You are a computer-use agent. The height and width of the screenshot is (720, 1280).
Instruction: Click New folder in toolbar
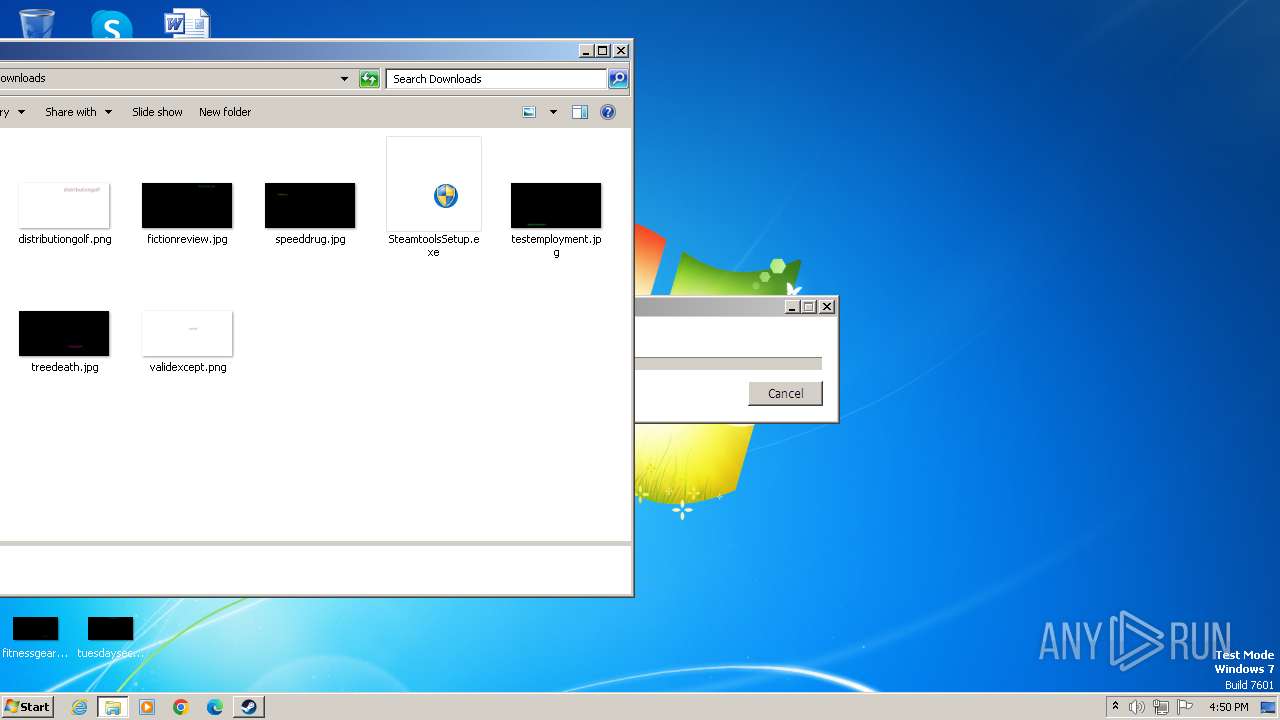click(x=225, y=112)
